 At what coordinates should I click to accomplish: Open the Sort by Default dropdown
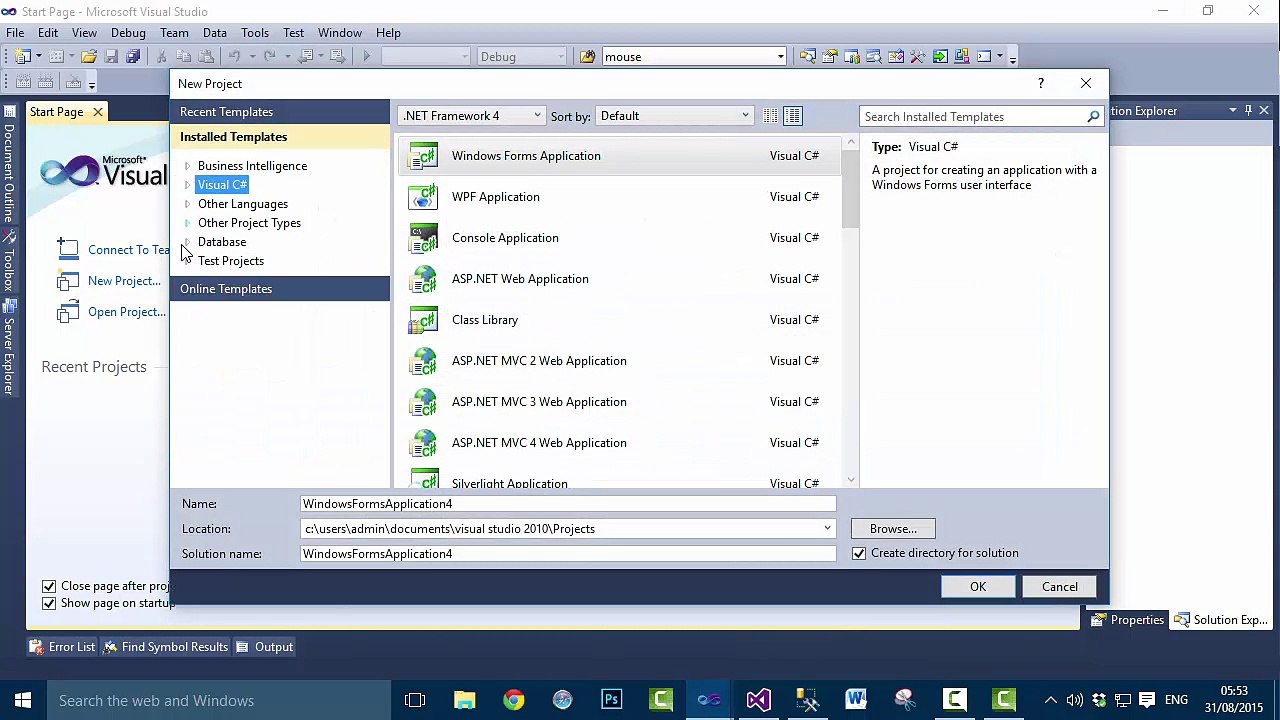(675, 116)
